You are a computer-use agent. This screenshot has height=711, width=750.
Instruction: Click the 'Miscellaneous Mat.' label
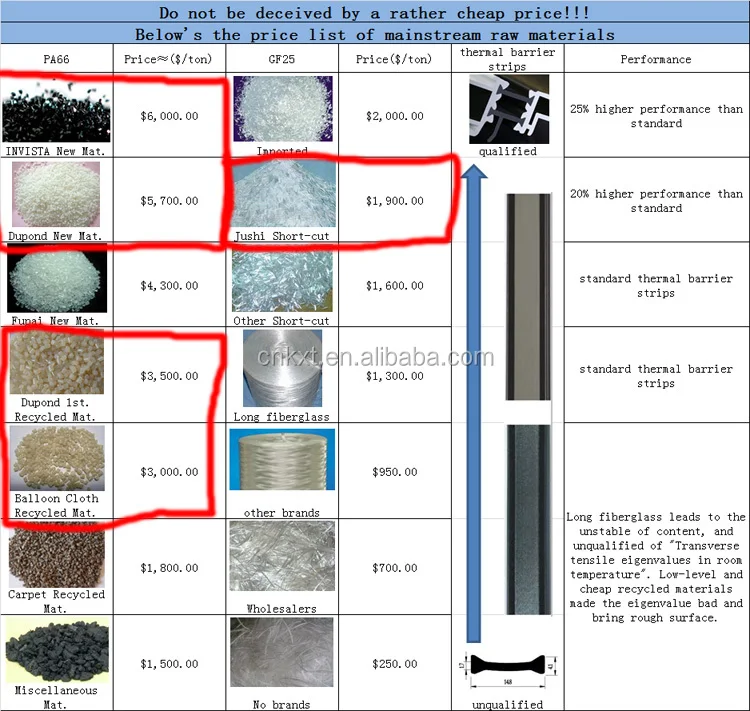tap(56, 698)
